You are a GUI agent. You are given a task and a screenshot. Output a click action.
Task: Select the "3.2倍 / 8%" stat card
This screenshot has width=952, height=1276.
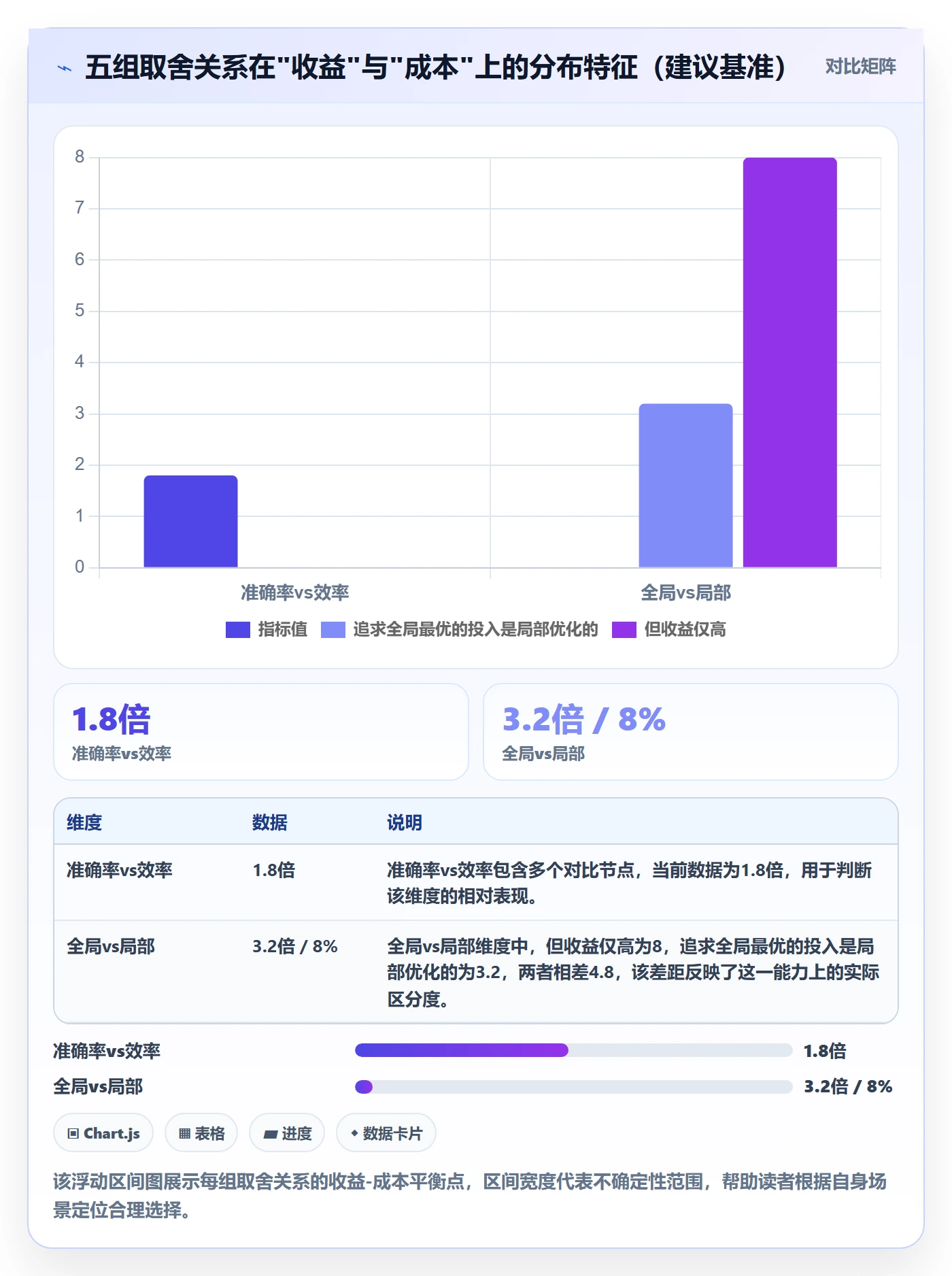click(691, 732)
